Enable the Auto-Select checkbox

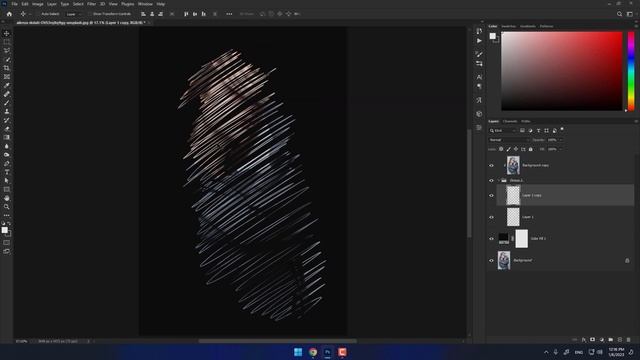[x=38, y=14]
